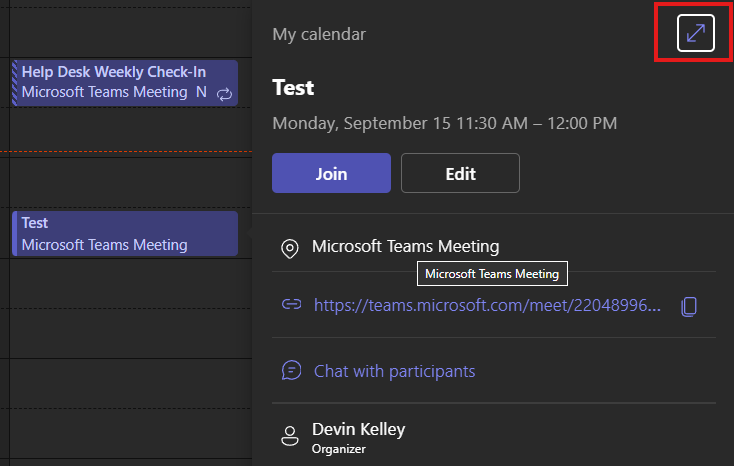
Task: Open Chat with participants
Action: 394,371
